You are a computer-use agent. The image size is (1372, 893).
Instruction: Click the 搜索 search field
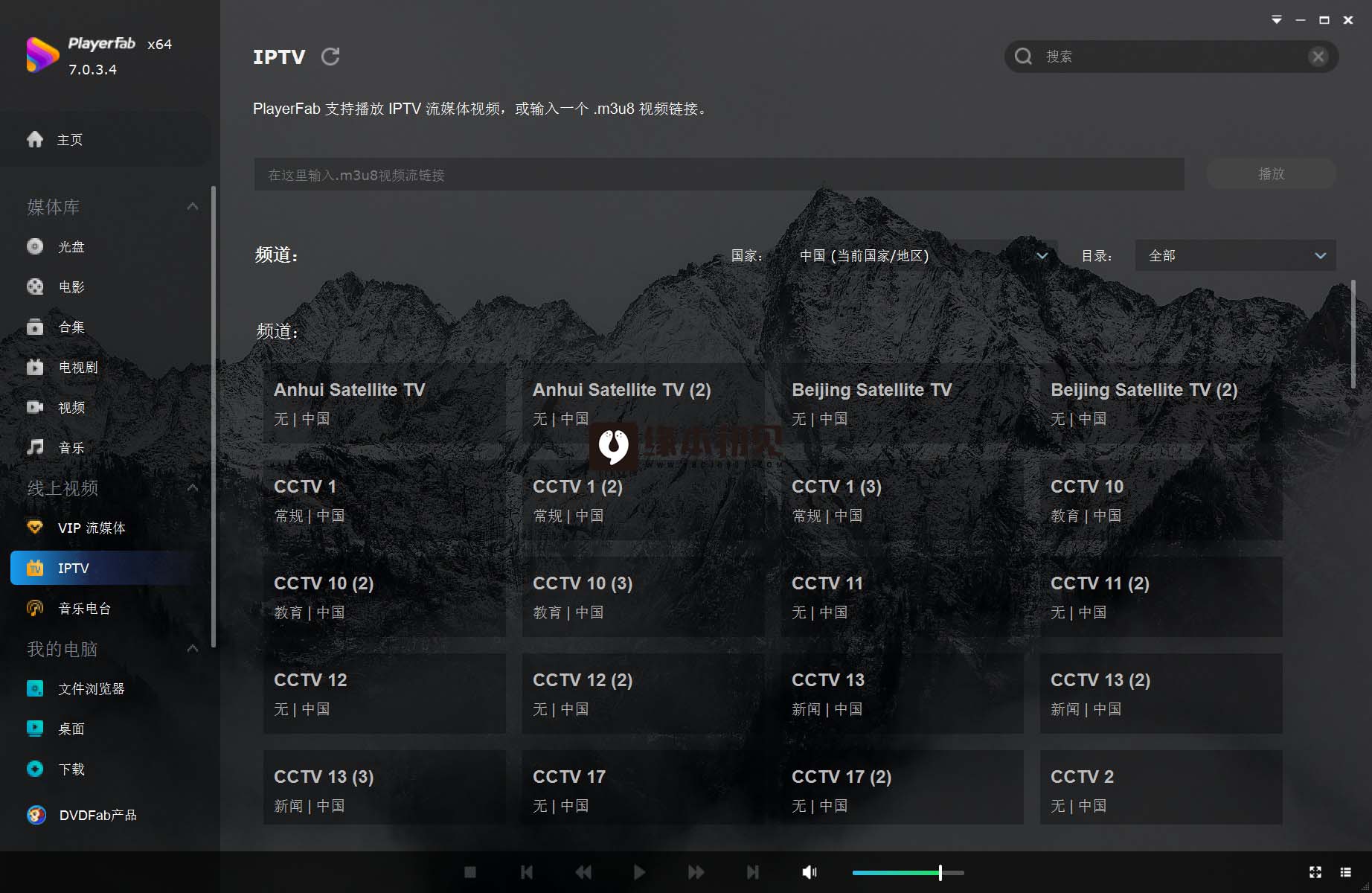coord(1172,57)
